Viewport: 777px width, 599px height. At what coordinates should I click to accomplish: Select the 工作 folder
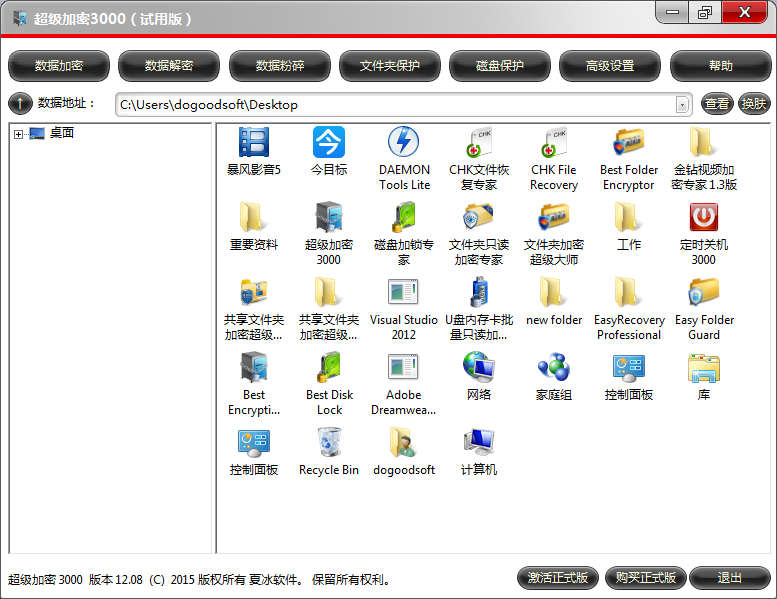click(x=629, y=218)
